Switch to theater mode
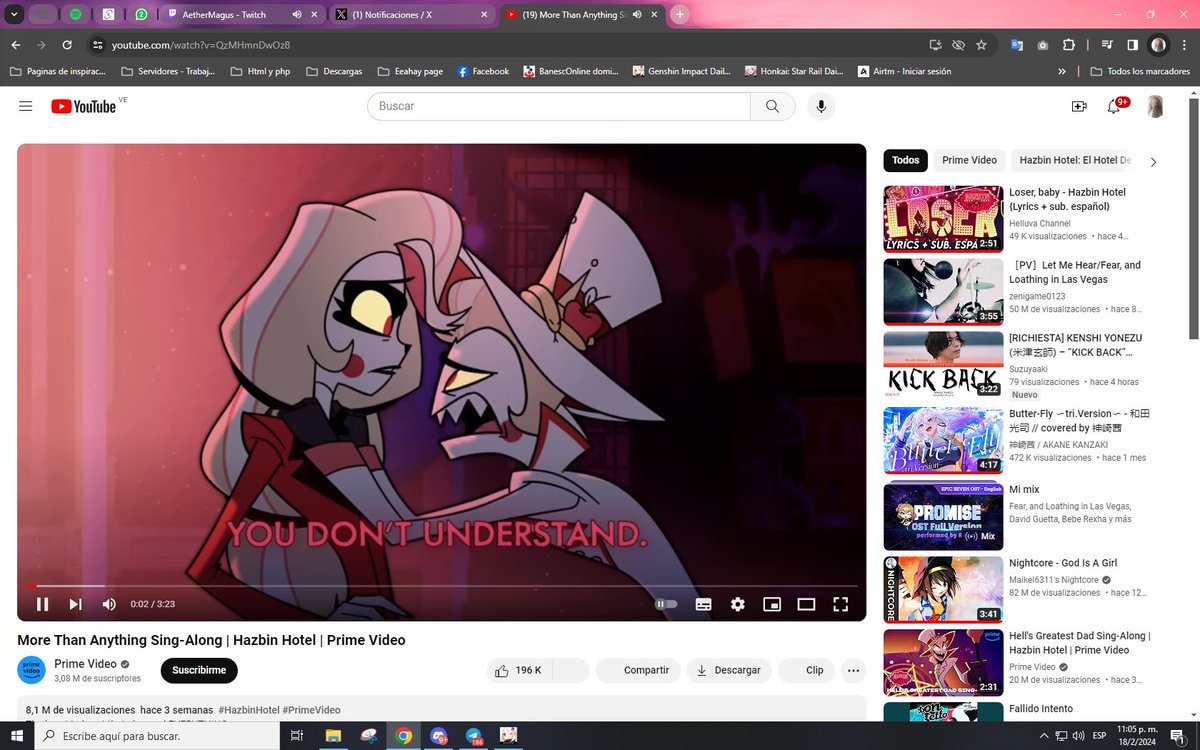 (806, 604)
